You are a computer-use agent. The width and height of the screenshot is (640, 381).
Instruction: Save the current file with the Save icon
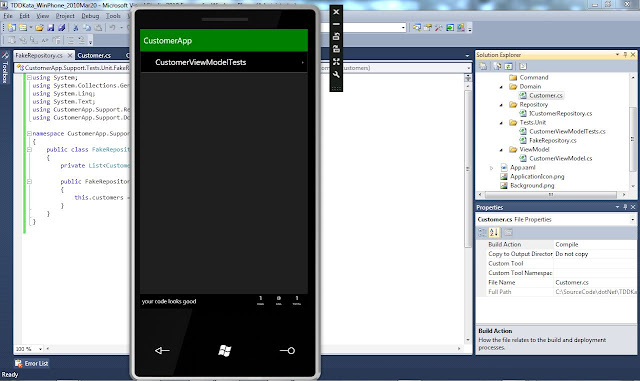coord(51,27)
